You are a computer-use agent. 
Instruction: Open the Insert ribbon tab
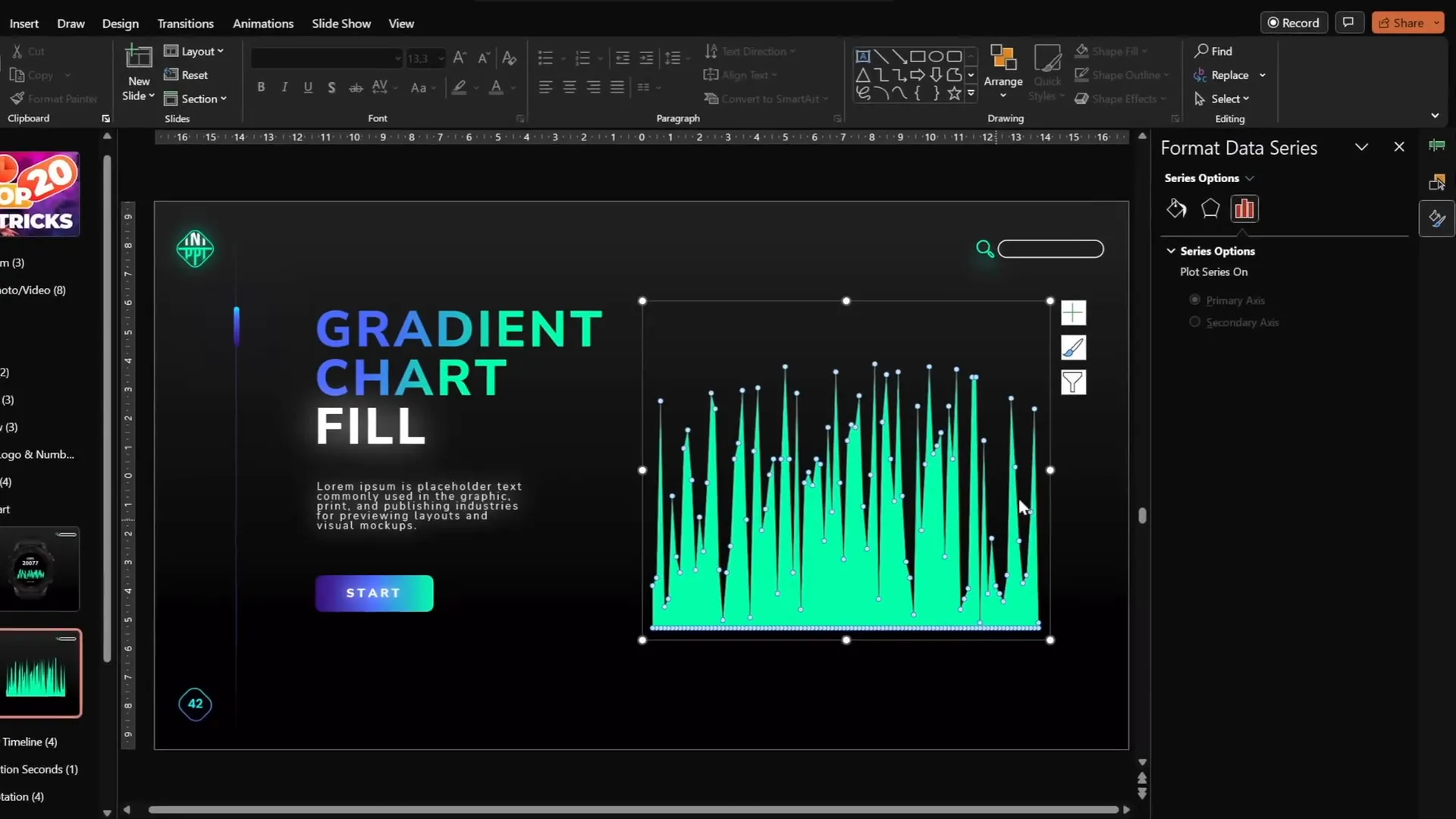[24, 24]
